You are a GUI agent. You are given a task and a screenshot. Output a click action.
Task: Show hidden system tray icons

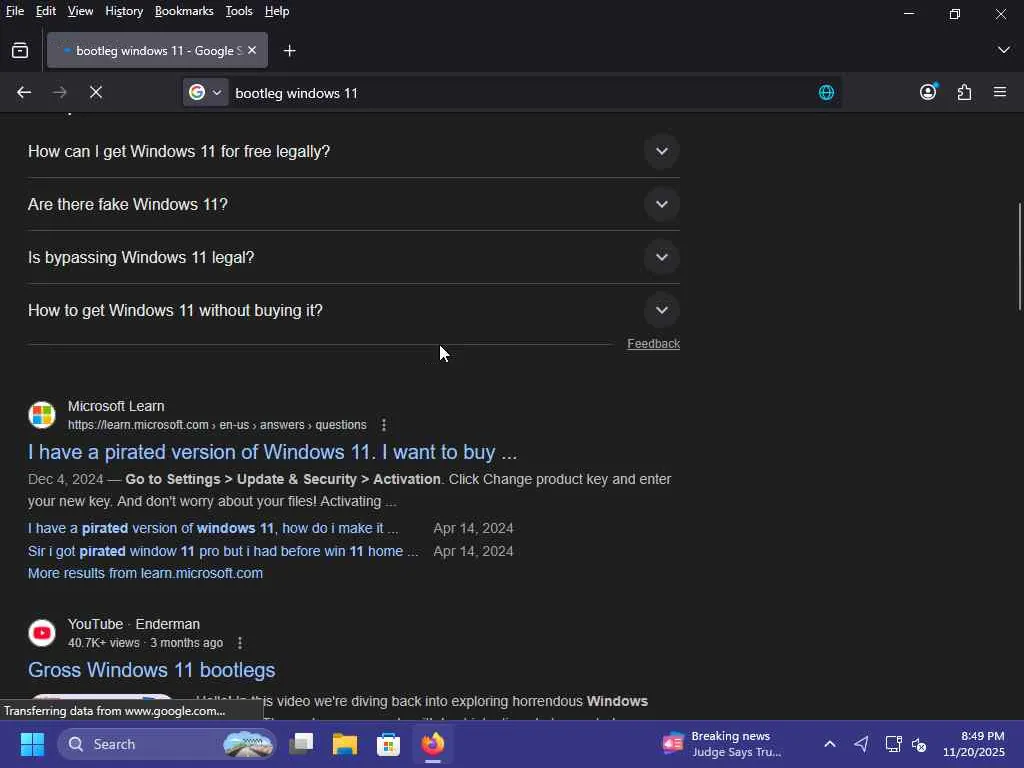click(x=829, y=744)
